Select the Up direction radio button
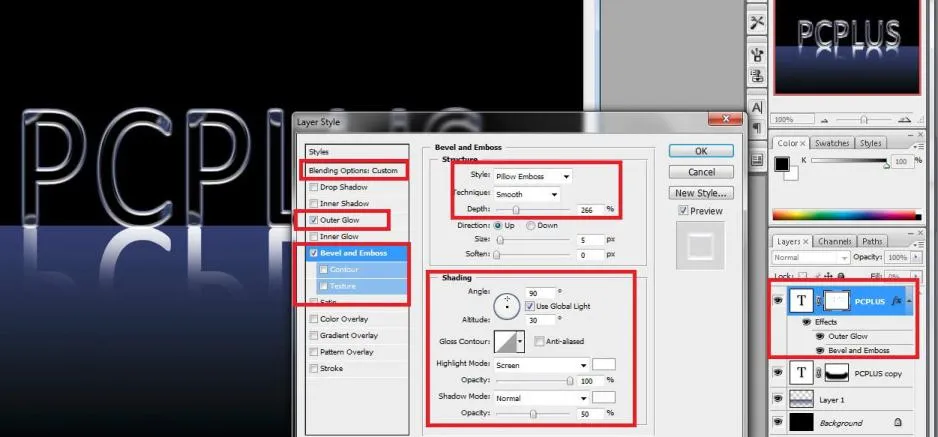The height and width of the screenshot is (437, 938). click(x=498, y=225)
